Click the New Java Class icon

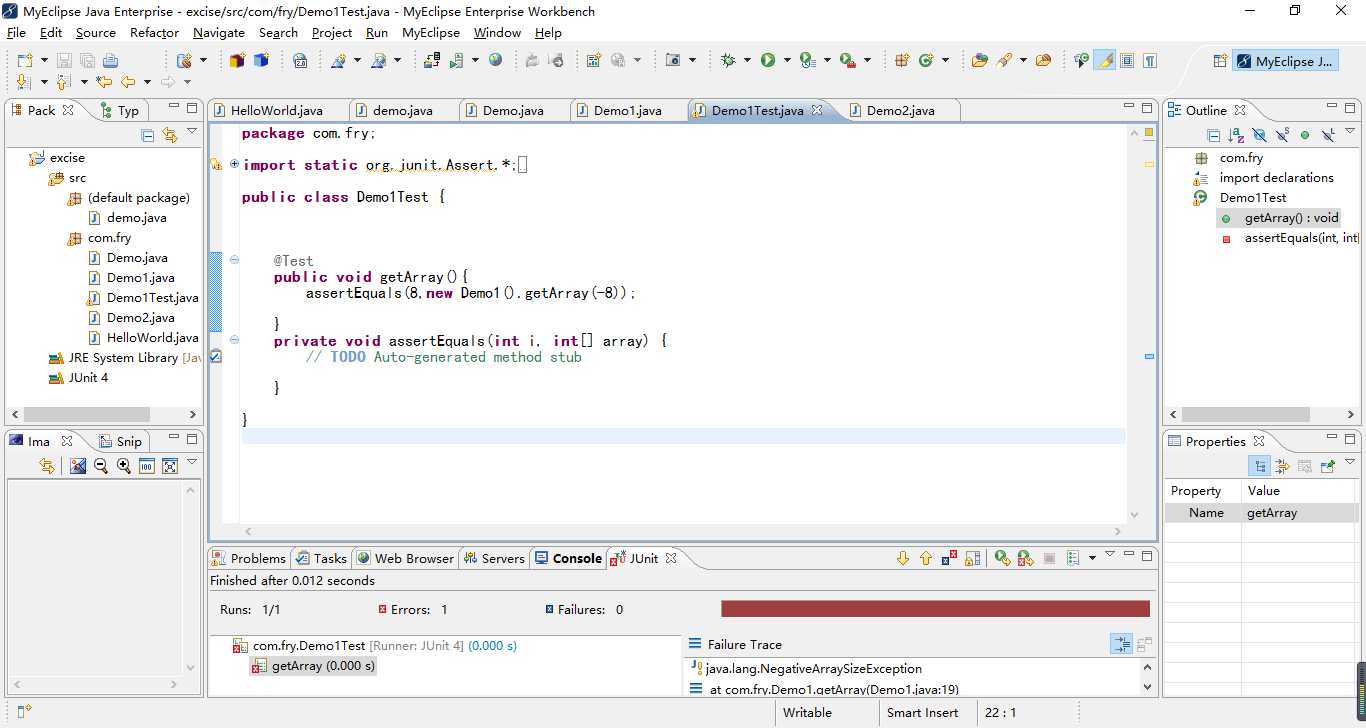(926, 60)
